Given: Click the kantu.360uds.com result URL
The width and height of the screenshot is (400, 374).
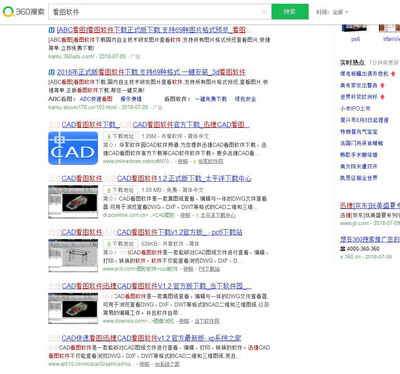Looking at the screenshot, I should pos(71,56).
